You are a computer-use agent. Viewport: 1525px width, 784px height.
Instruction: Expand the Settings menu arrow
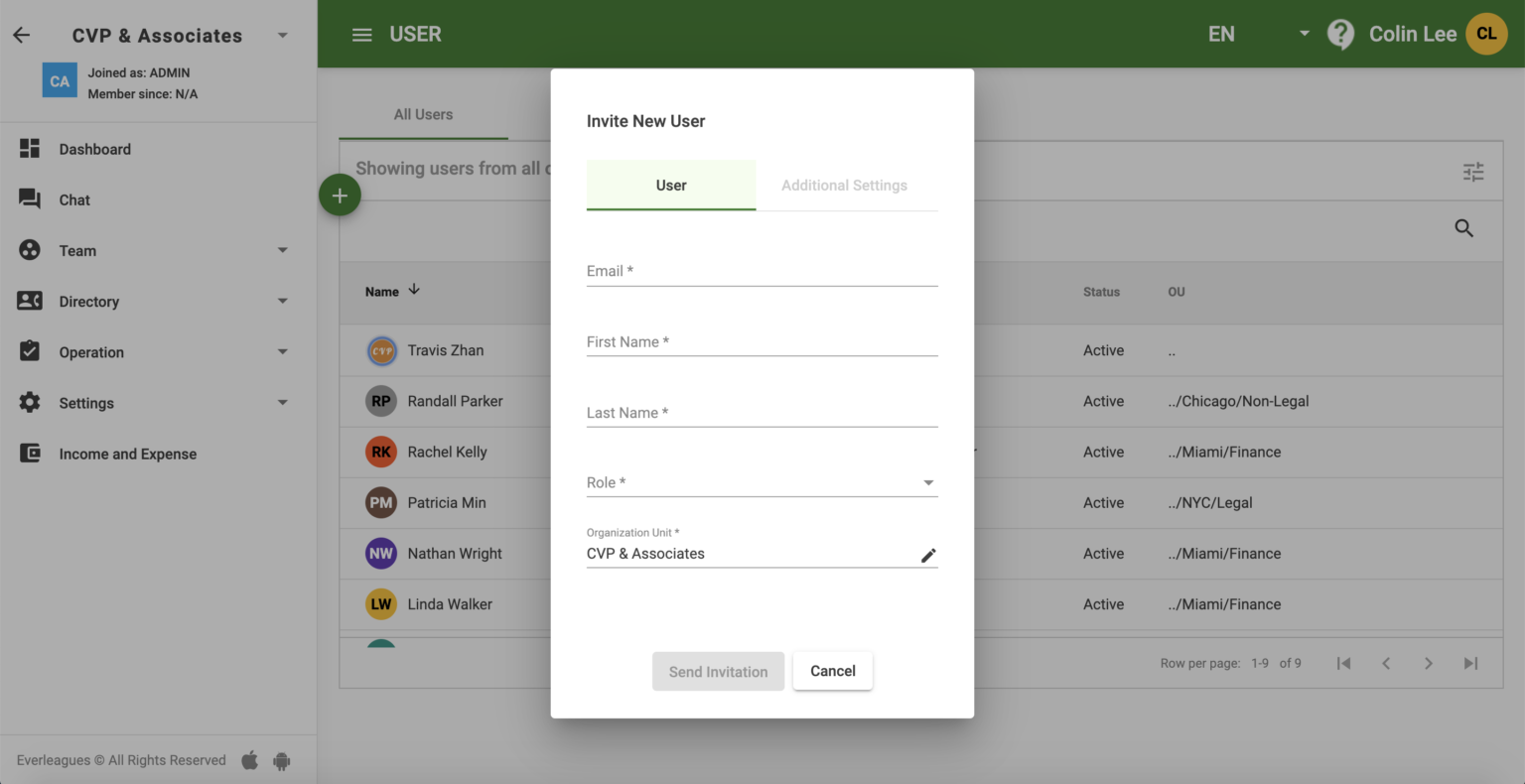pyautogui.click(x=282, y=402)
